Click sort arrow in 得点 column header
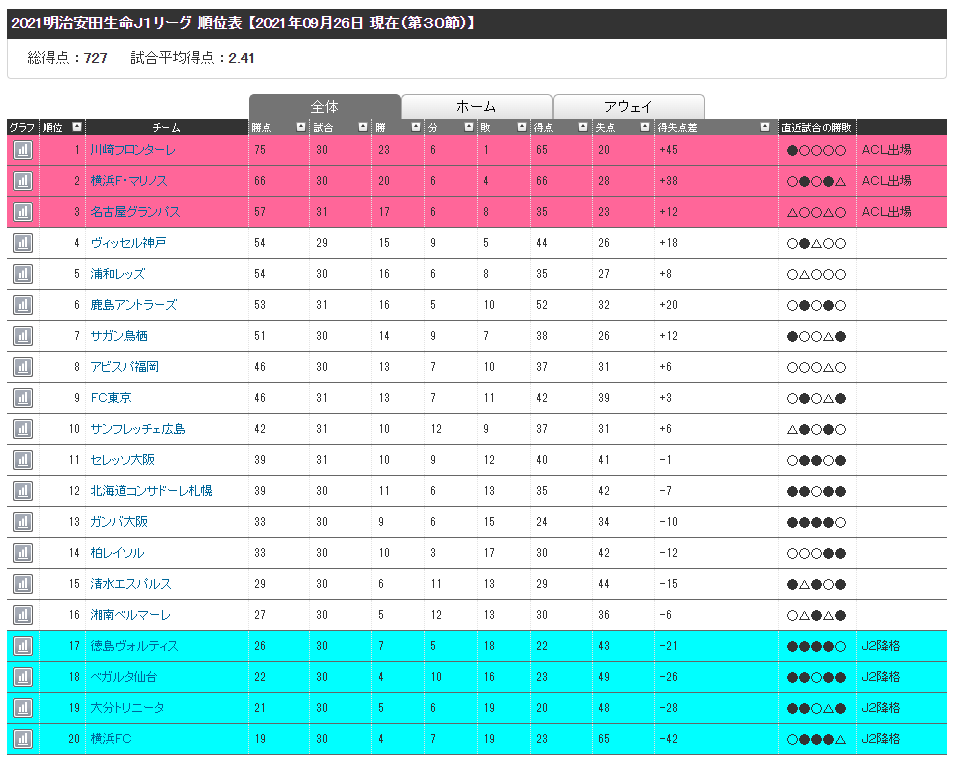960x766 pixels. 583,127
